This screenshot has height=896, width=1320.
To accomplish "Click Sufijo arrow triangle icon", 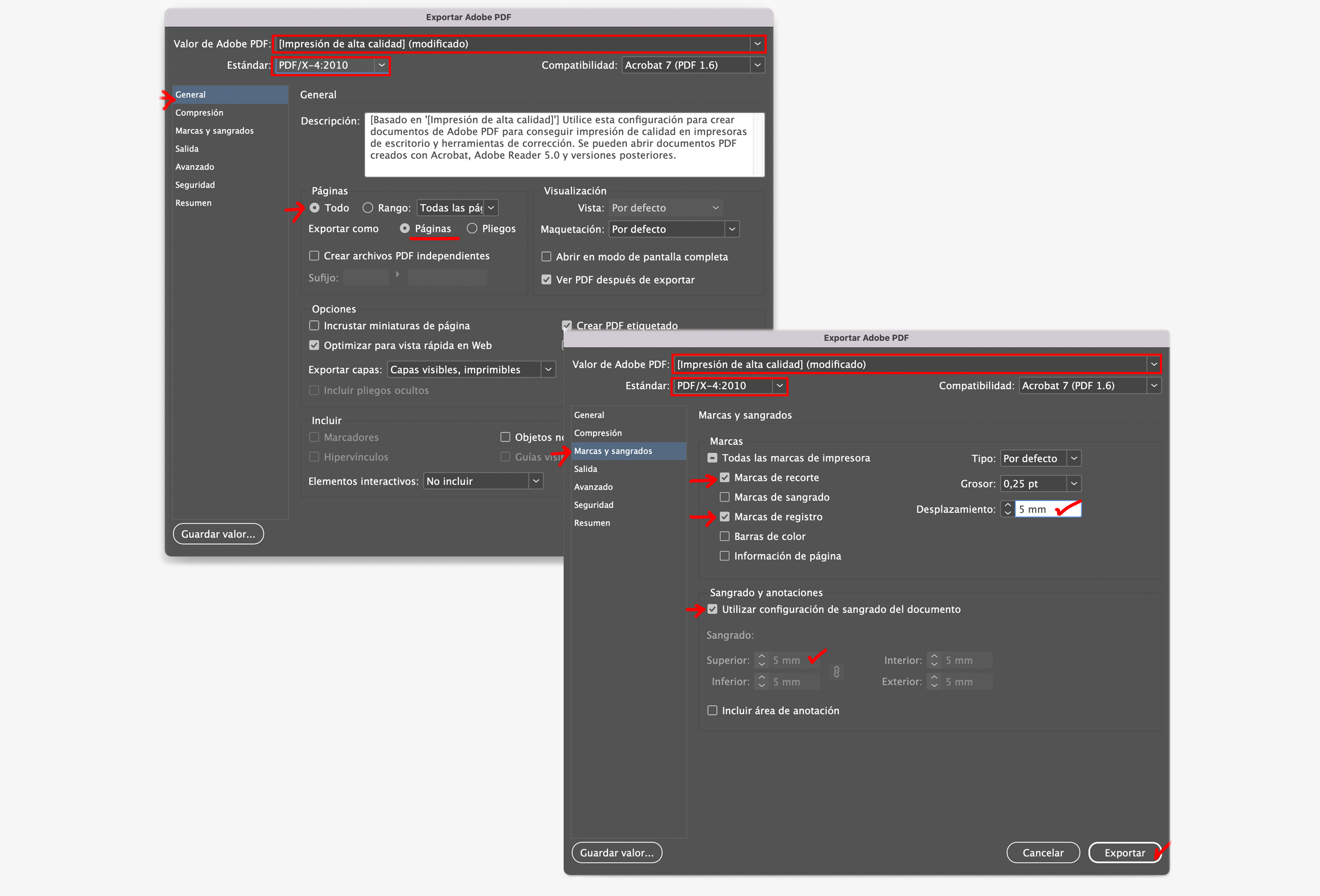I will [x=398, y=275].
